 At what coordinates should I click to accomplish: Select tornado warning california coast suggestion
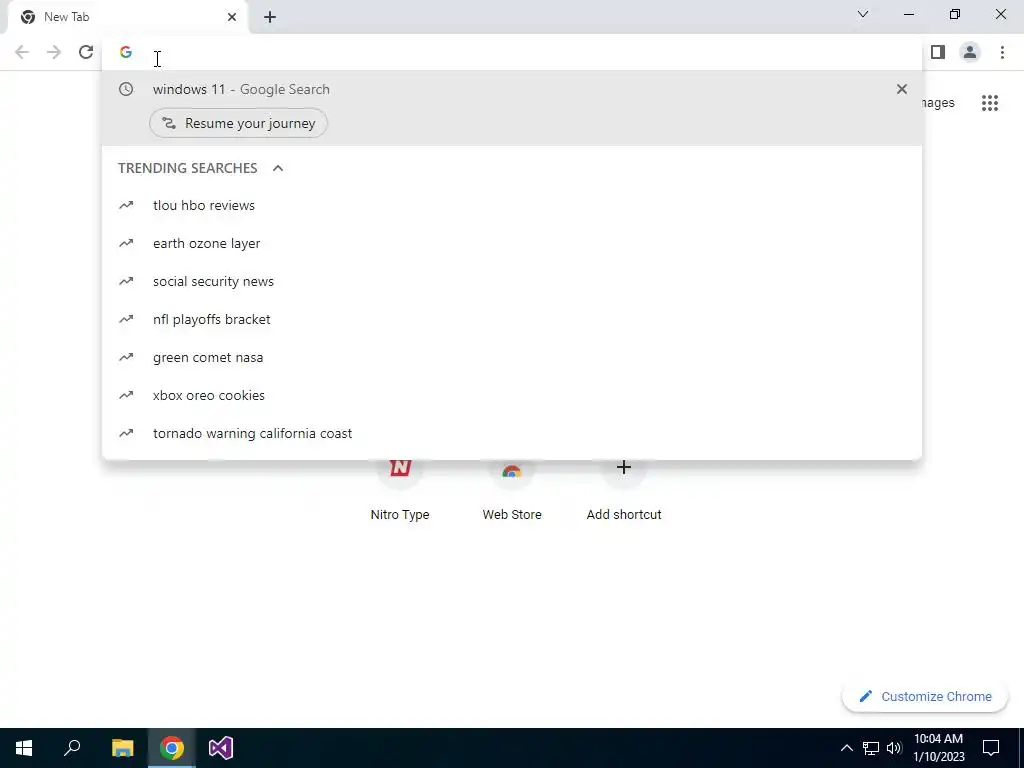click(x=512, y=434)
